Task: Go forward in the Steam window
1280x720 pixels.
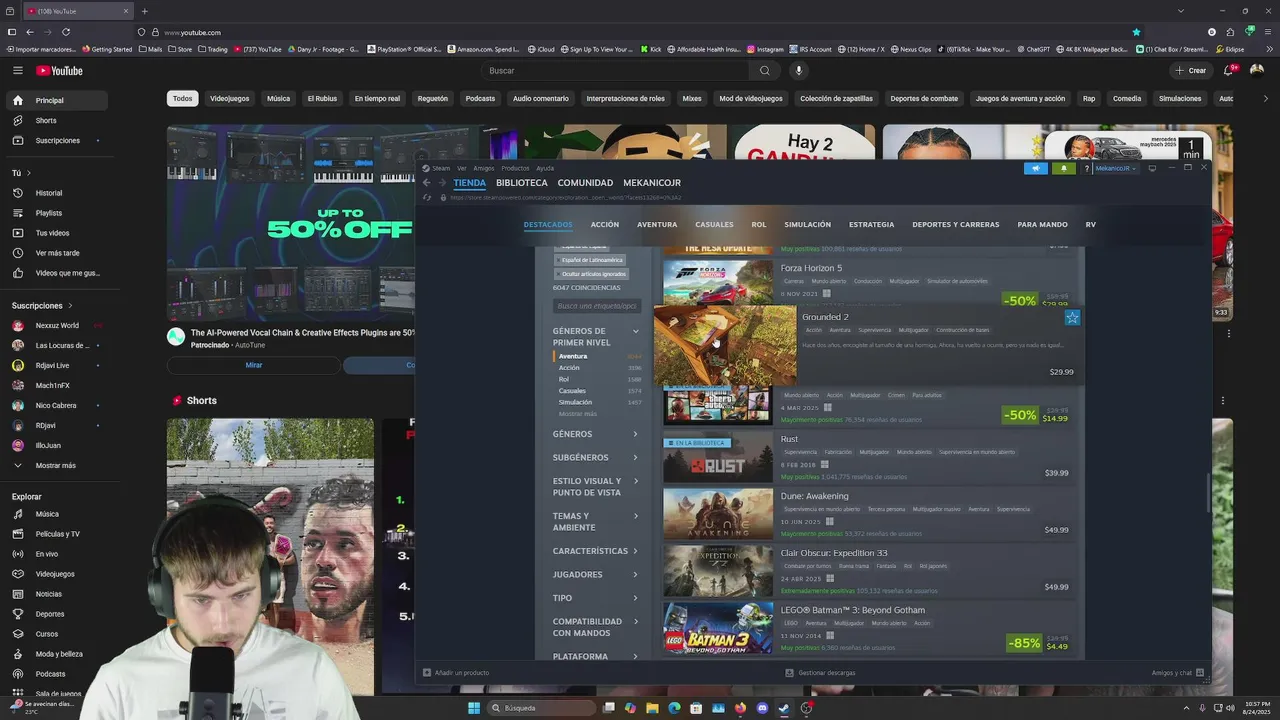Action: click(442, 183)
